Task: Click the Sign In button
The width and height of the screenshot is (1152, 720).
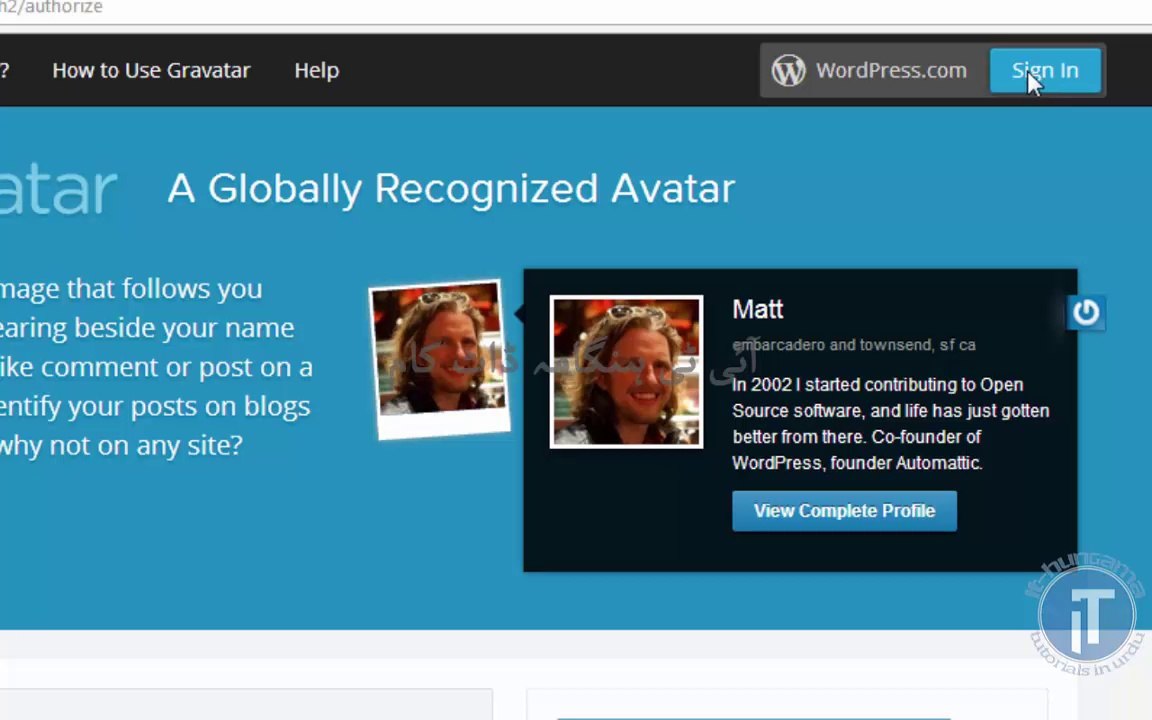Action: click(1045, 71)
